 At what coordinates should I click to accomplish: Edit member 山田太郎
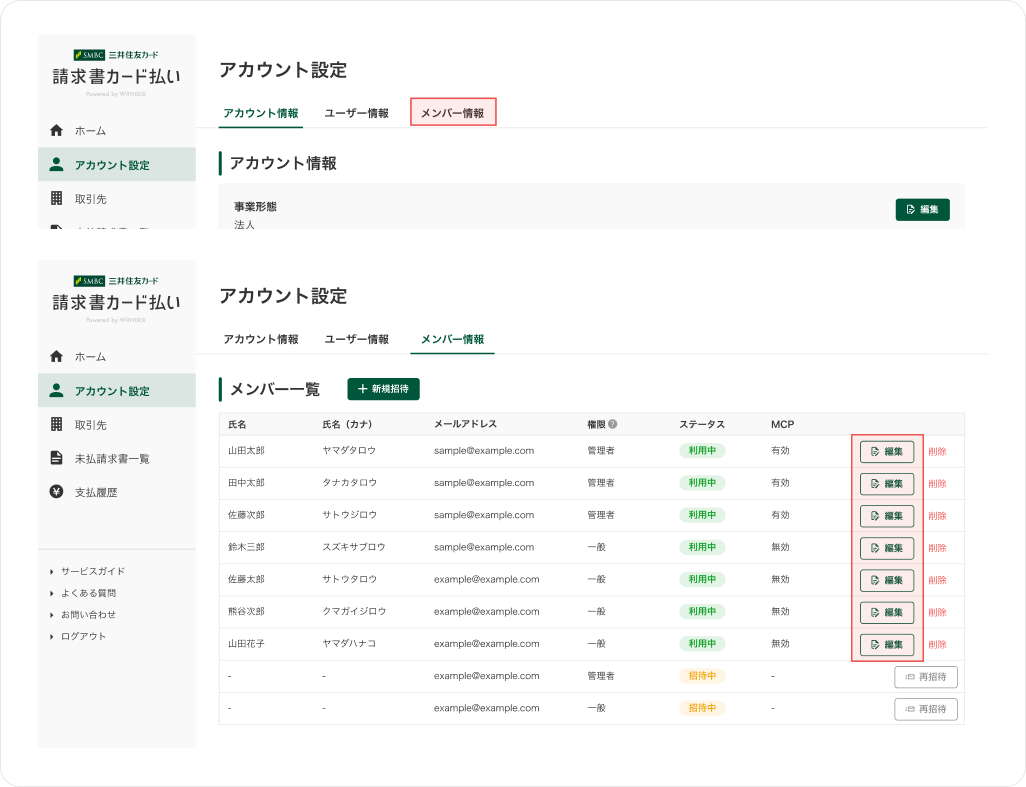click(x=887, y=451)
